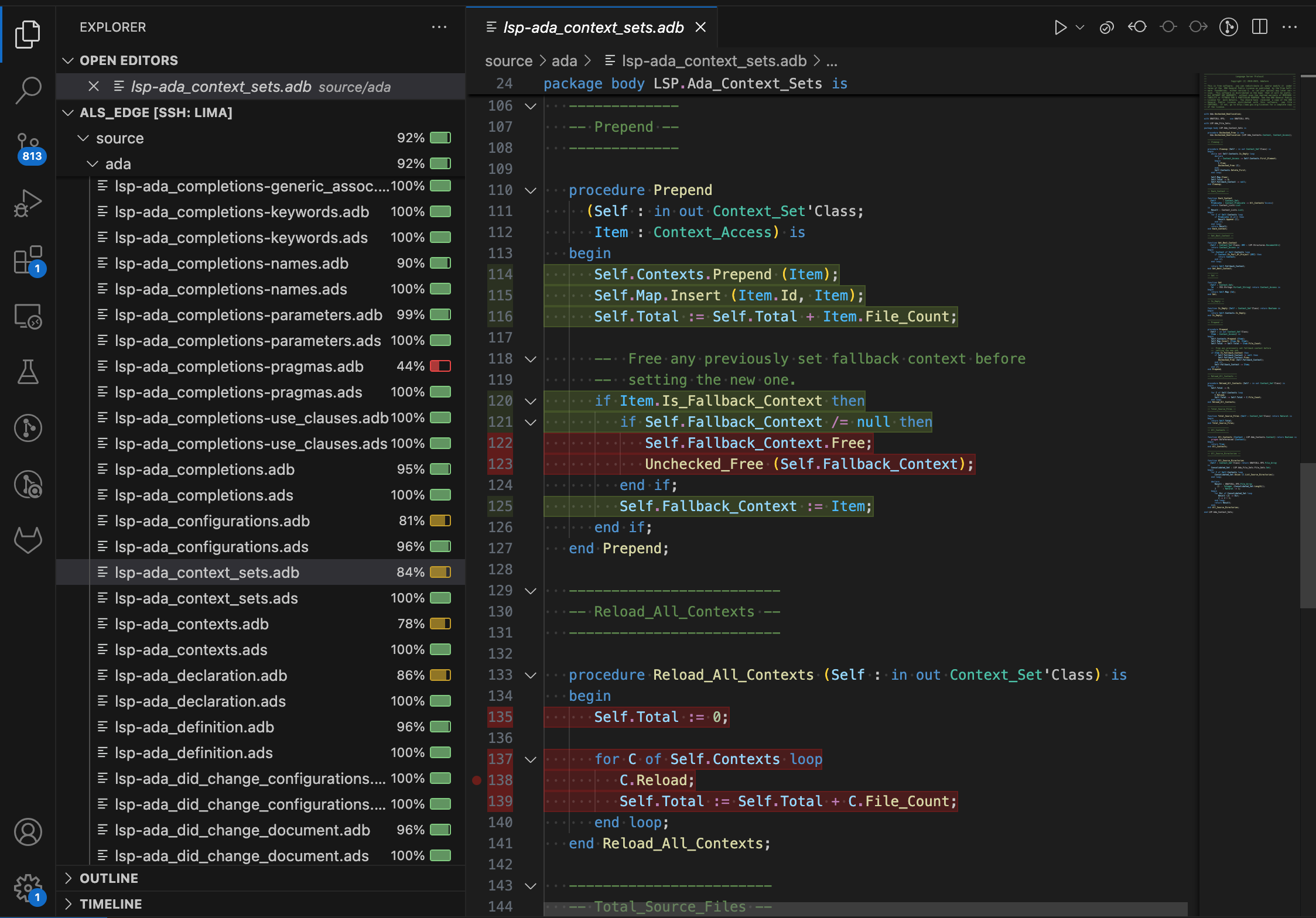Open Explorer views and more actions menu
Screen dimensions: 1316x918
pyautogui.click(x=439, y=28)
